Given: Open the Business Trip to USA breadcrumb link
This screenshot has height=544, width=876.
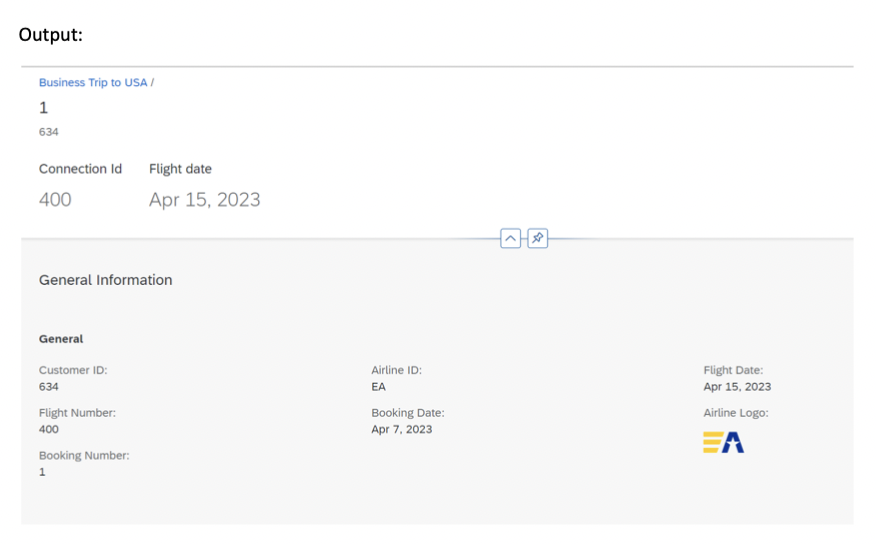Looking at the screenshot, I should tap(93, 83).
